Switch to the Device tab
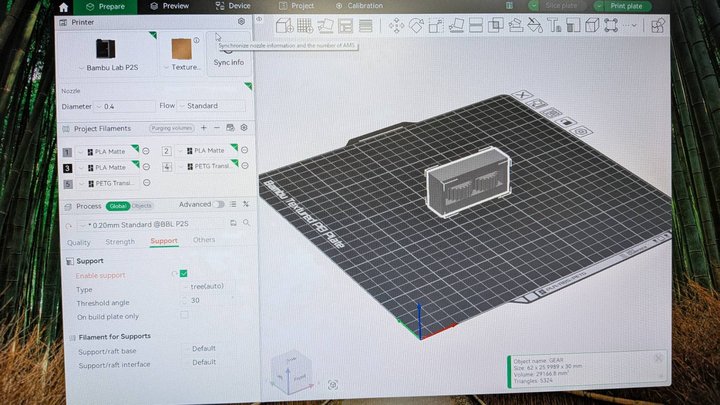This screenshot has width=720, height=405. click(x=233, y=6)
